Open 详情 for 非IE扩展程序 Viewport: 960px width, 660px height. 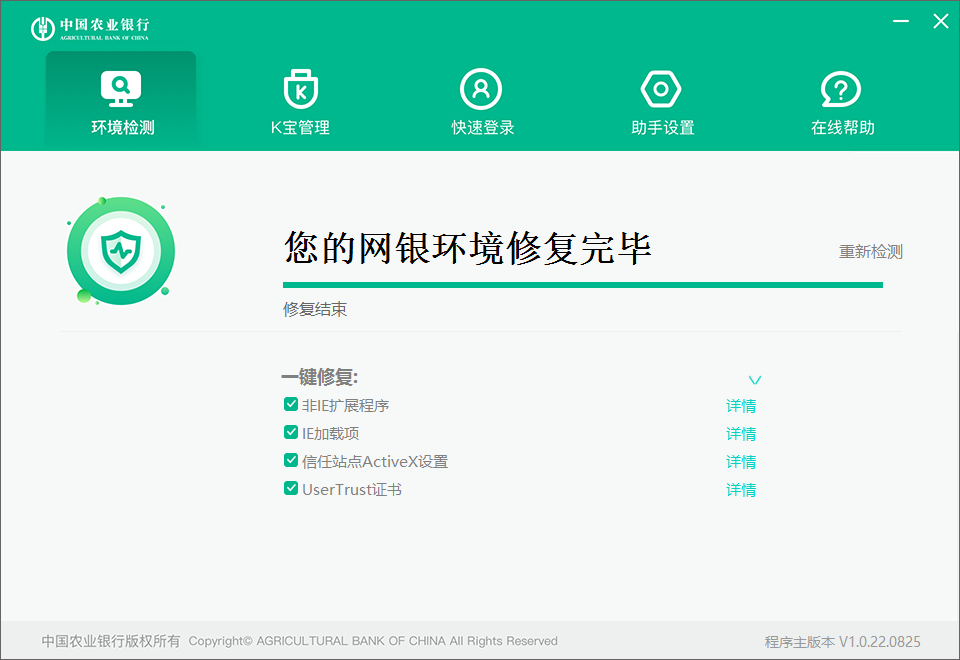[741, 406]
